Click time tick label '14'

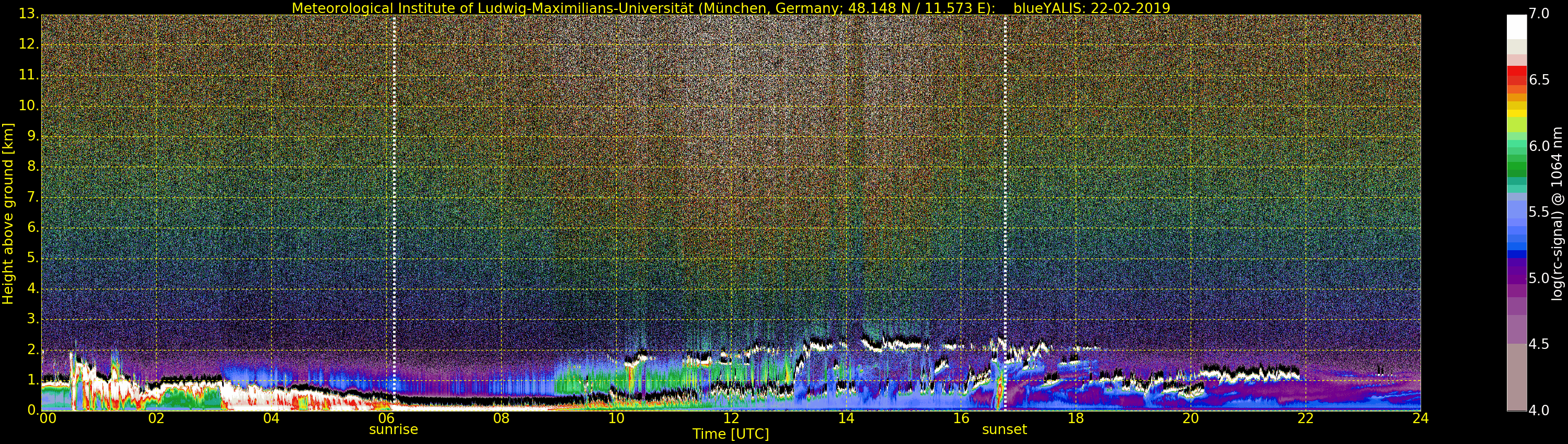click(846, 418)
